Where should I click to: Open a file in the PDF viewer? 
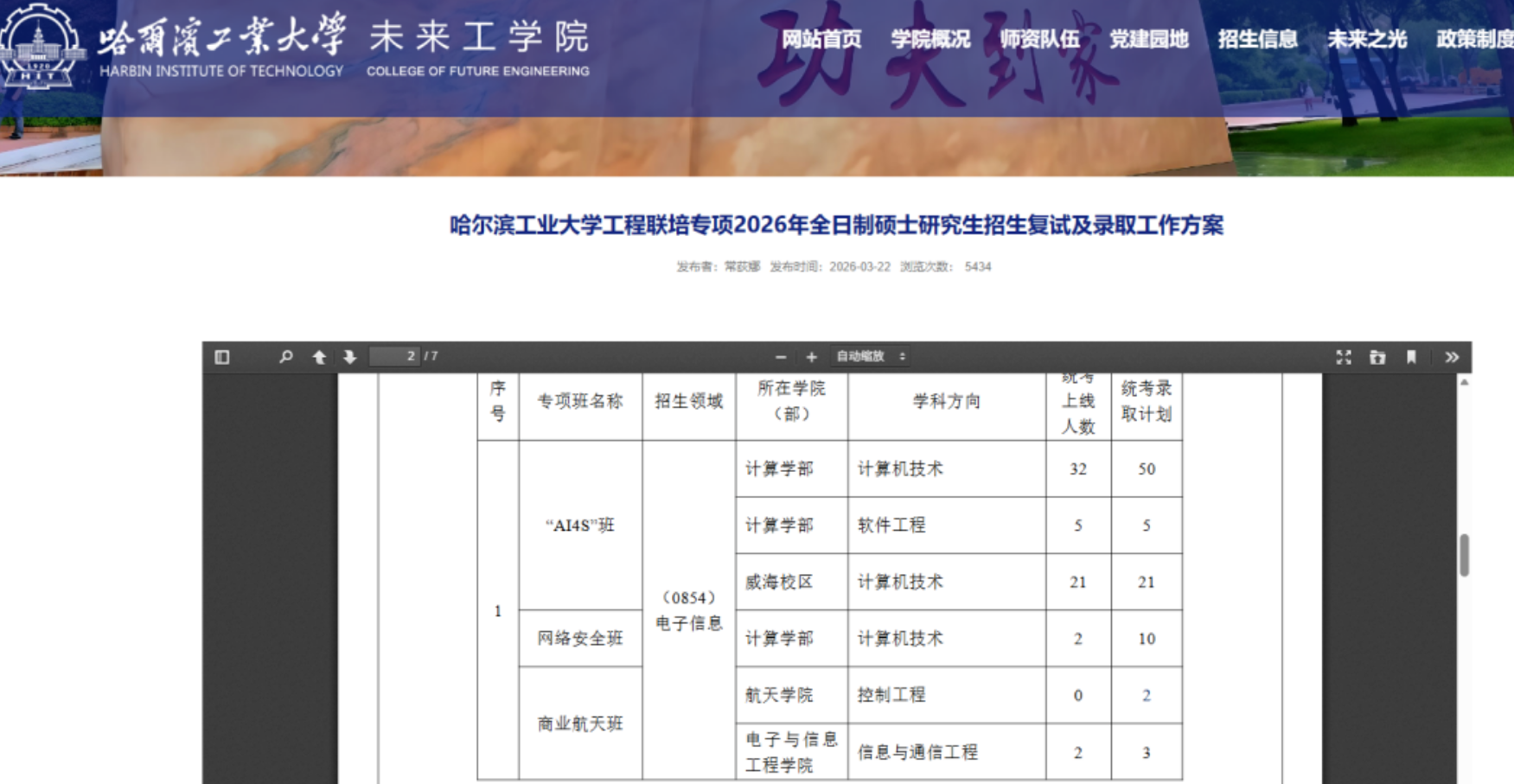(x=1377, y=357)
